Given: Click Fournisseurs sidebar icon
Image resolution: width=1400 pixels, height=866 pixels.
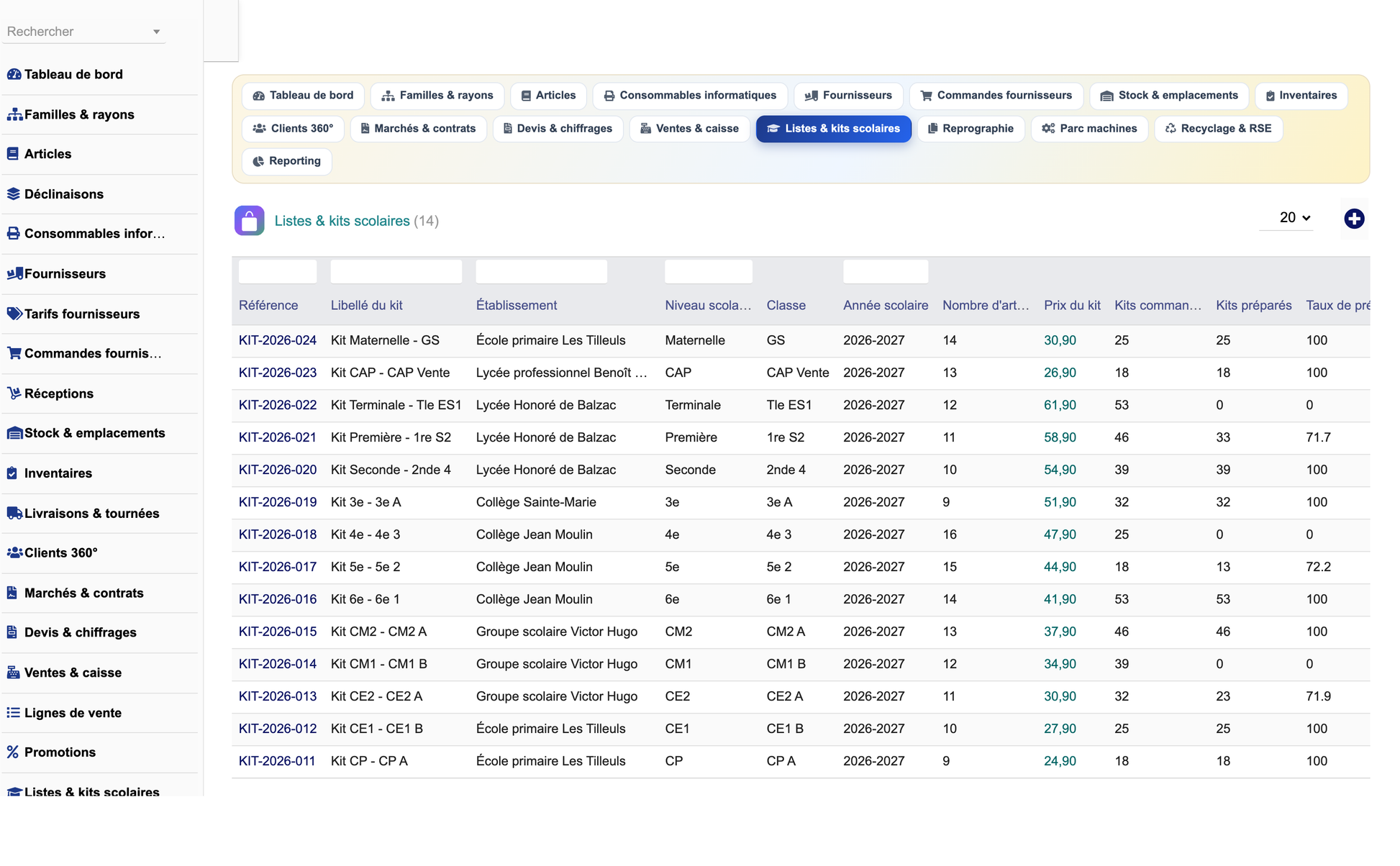Looking at the screenshot, I should 14,274.
